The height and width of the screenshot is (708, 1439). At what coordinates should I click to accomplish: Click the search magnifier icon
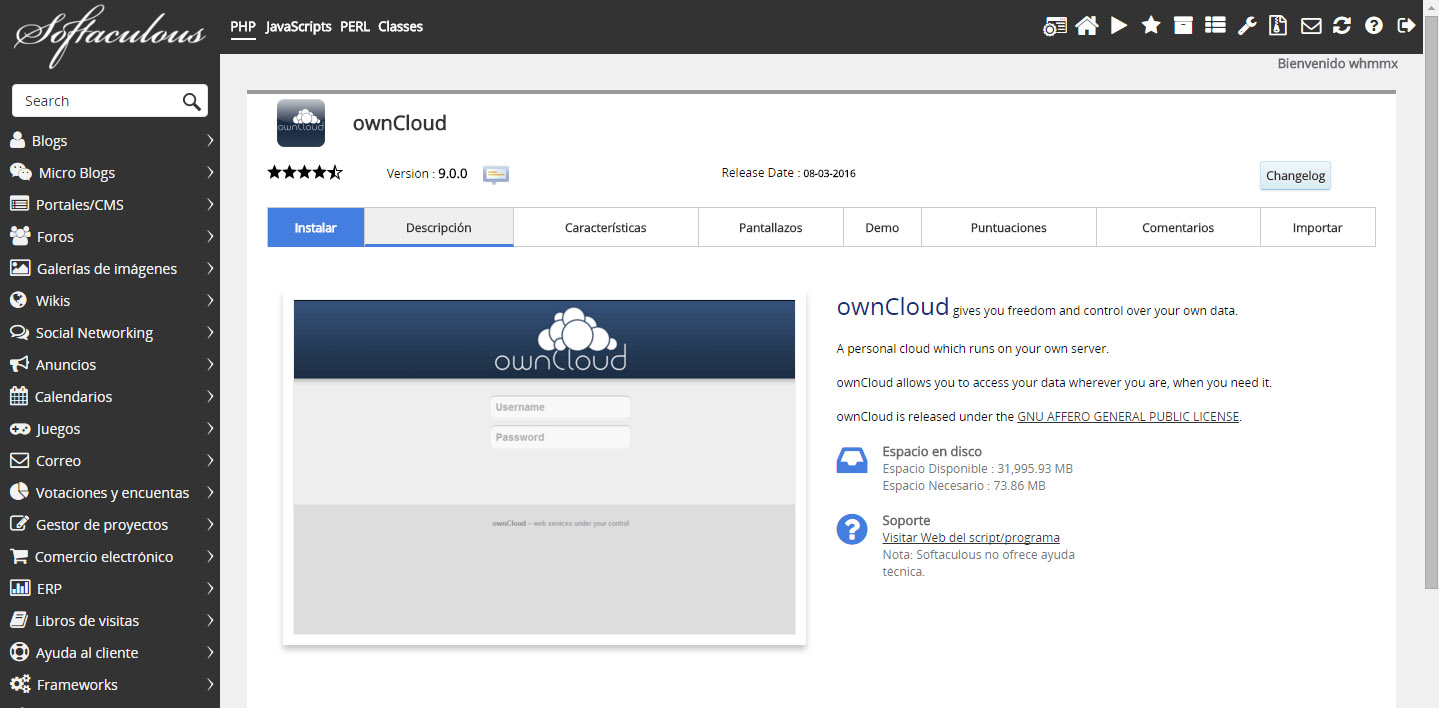pos(192,101)
